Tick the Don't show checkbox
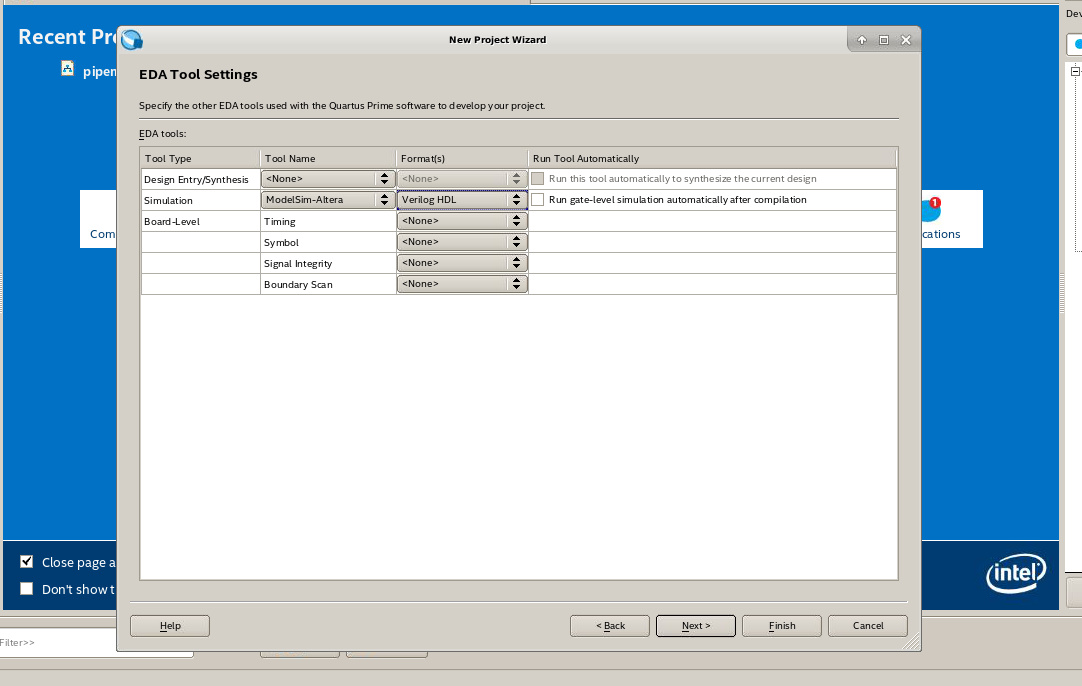Screen dimensions: 1082x686 coord(27,589)
